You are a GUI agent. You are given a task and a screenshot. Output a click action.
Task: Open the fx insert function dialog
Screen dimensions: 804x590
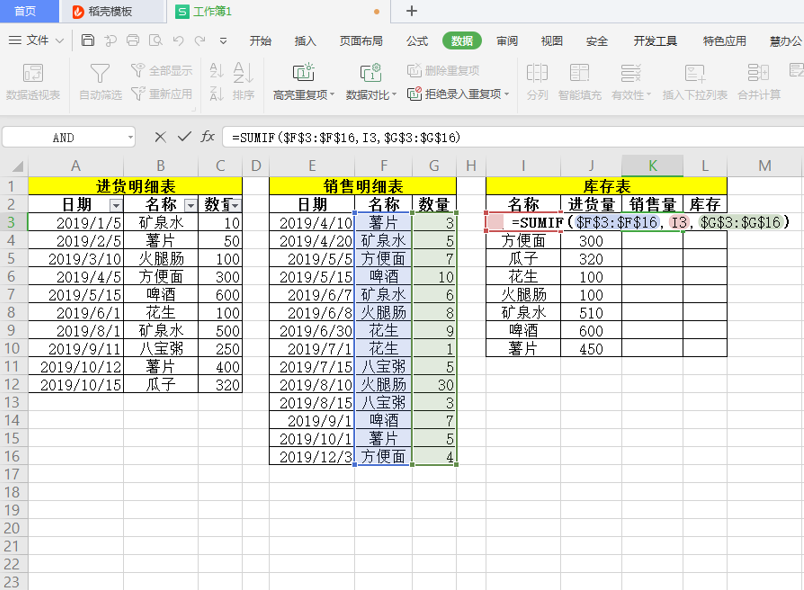(x=208, y=137)
